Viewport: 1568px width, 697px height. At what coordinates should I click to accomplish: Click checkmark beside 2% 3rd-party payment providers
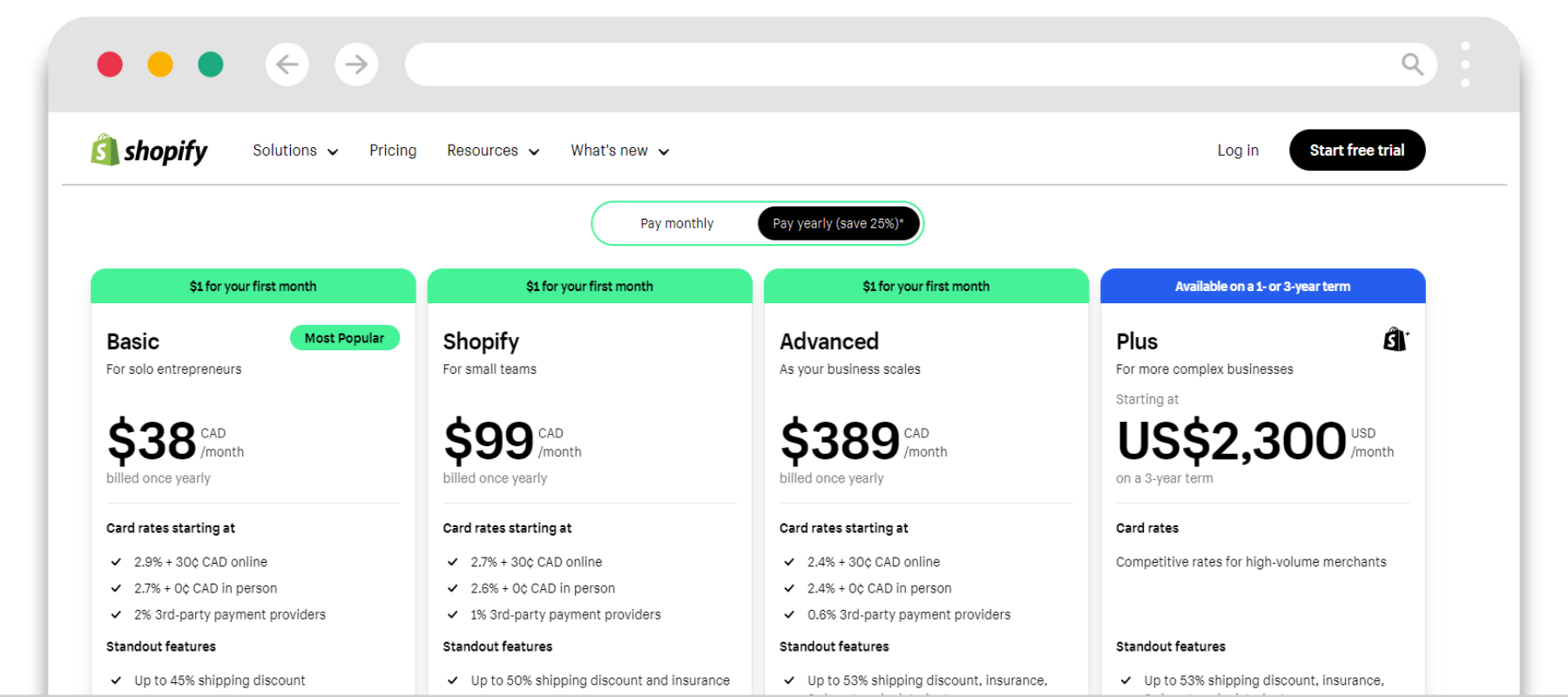116,614
